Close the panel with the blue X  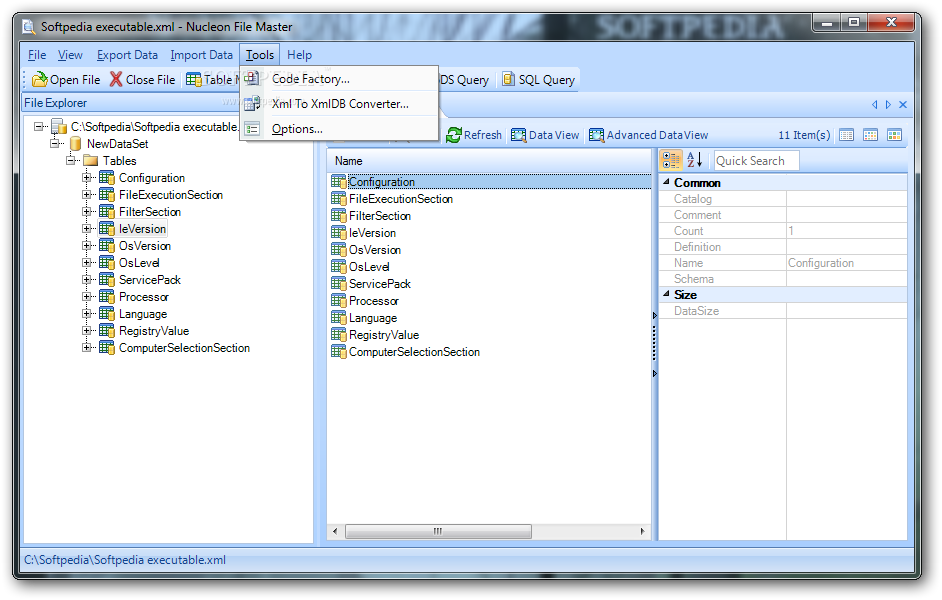pos(902,105)
